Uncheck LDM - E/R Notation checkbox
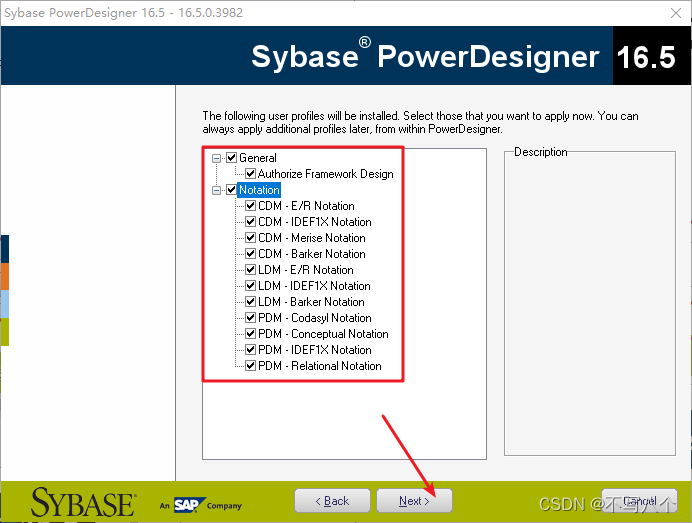Viewport: 692px width, 523px height. (251, 270)
